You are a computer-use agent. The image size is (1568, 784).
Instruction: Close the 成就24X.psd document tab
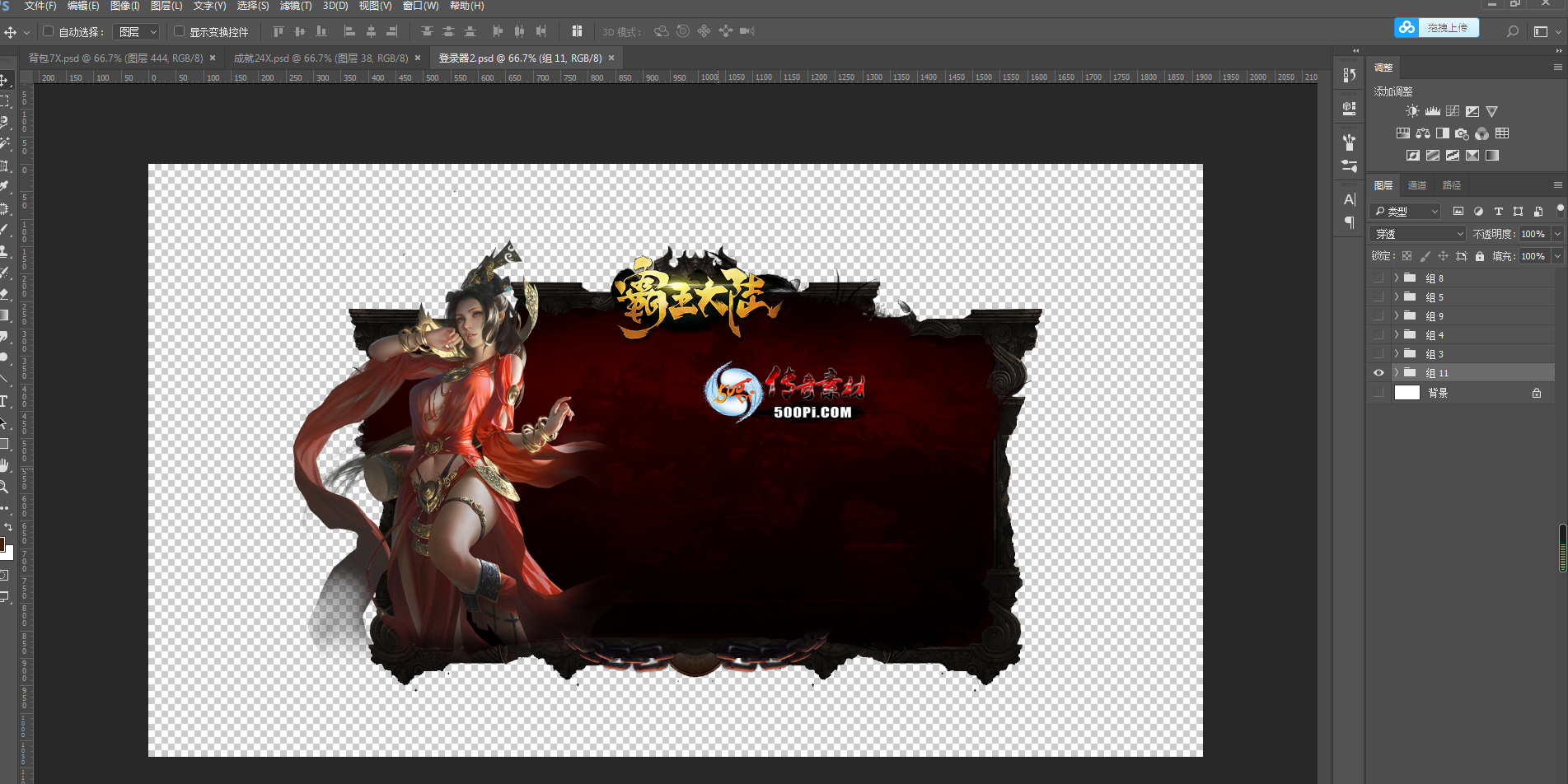(x=418, y=58)
